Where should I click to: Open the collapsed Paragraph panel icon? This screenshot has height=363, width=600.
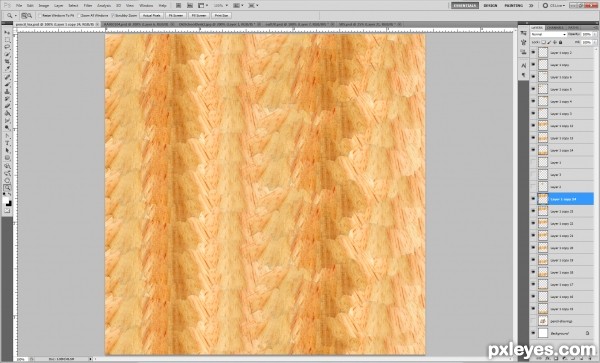pos(523,75)
